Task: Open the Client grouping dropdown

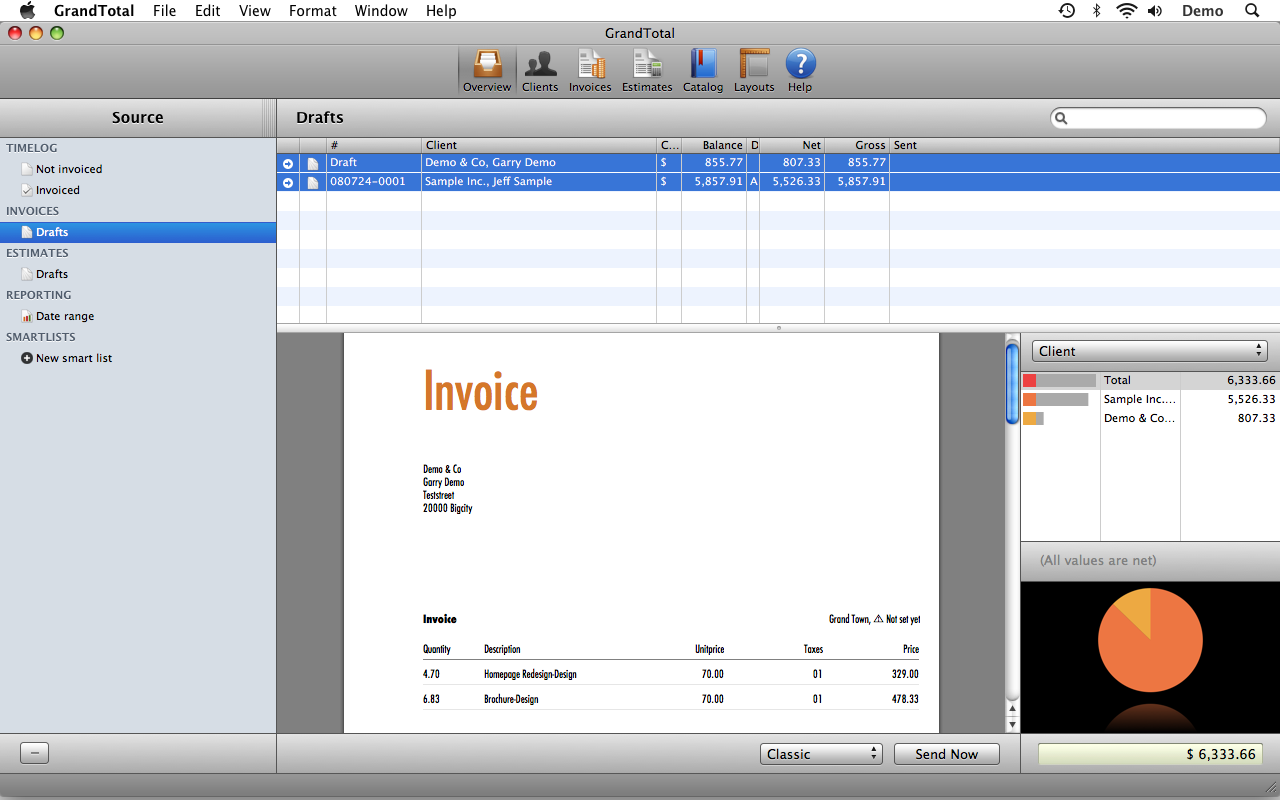Action: point(1149,351)
